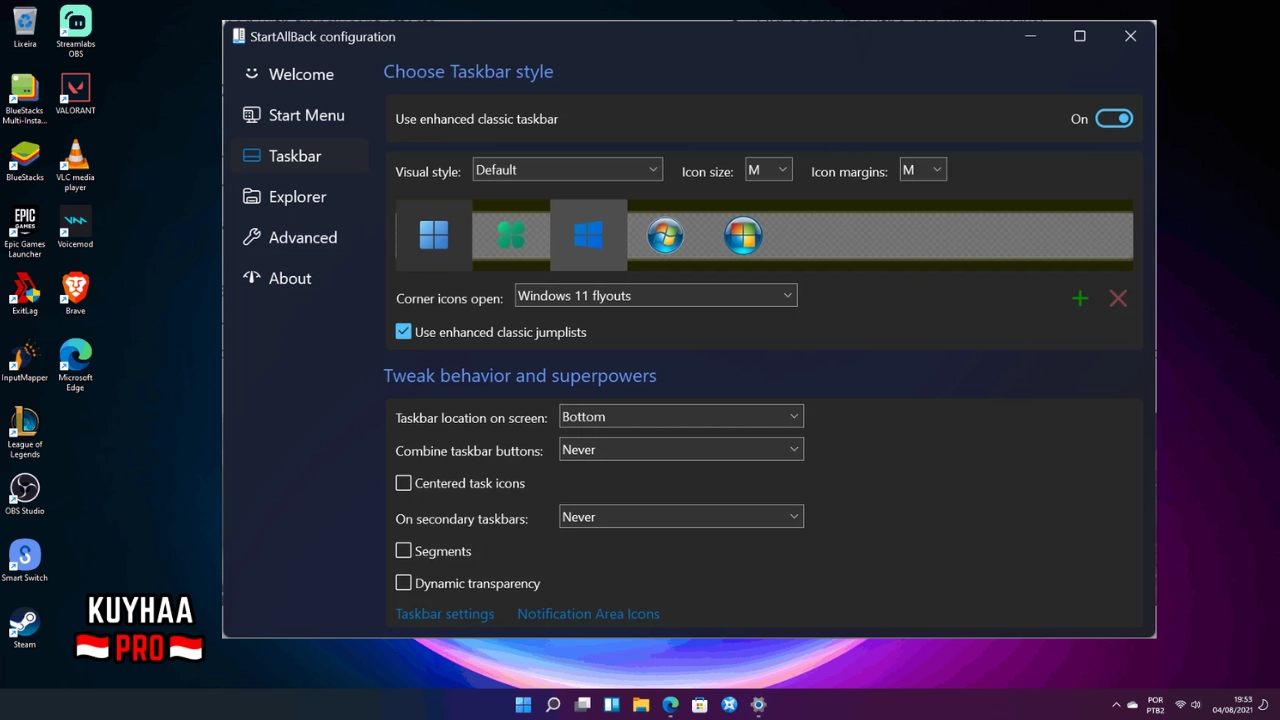Screen dimensions: 1280x720
Task: Expand Taskbar location on screen dropdown
Action: 681,417
